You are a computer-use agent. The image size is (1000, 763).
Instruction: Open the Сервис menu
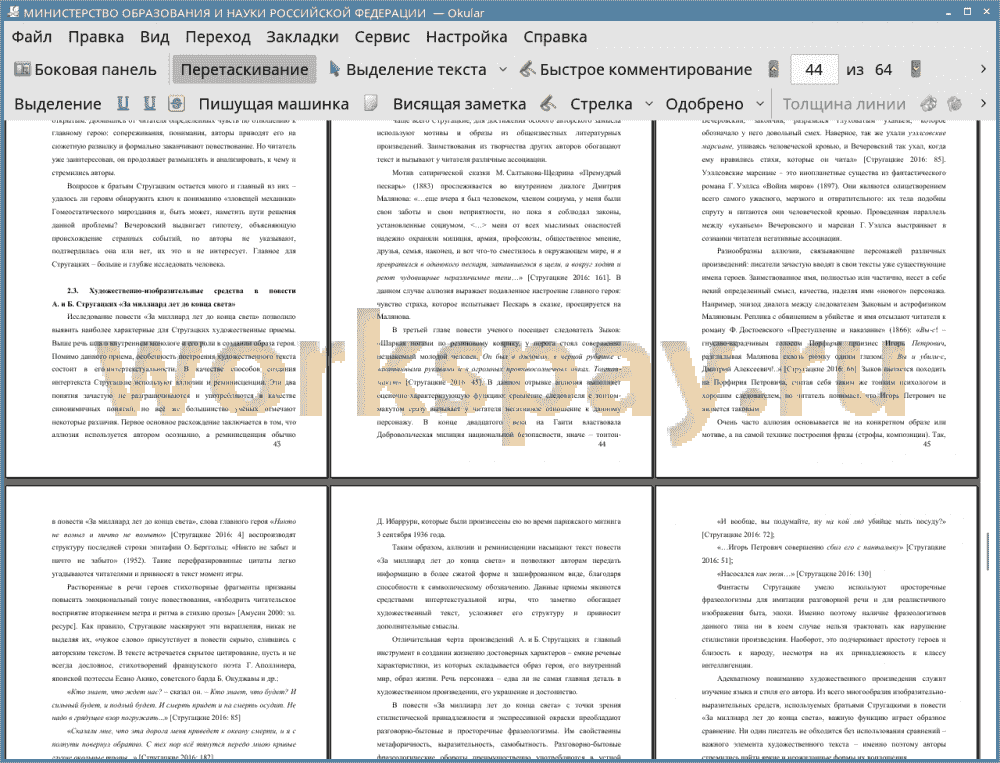pos(382,37)
